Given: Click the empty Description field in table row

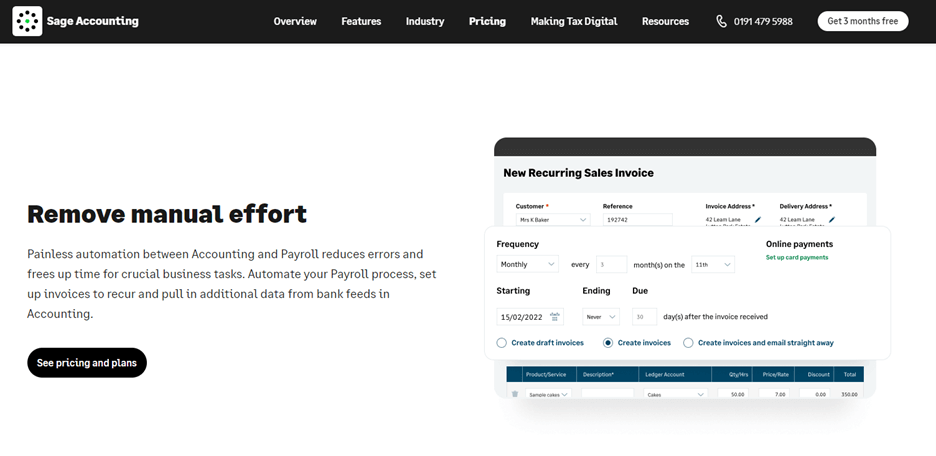Looking at the screenshot, I should 608,395.
